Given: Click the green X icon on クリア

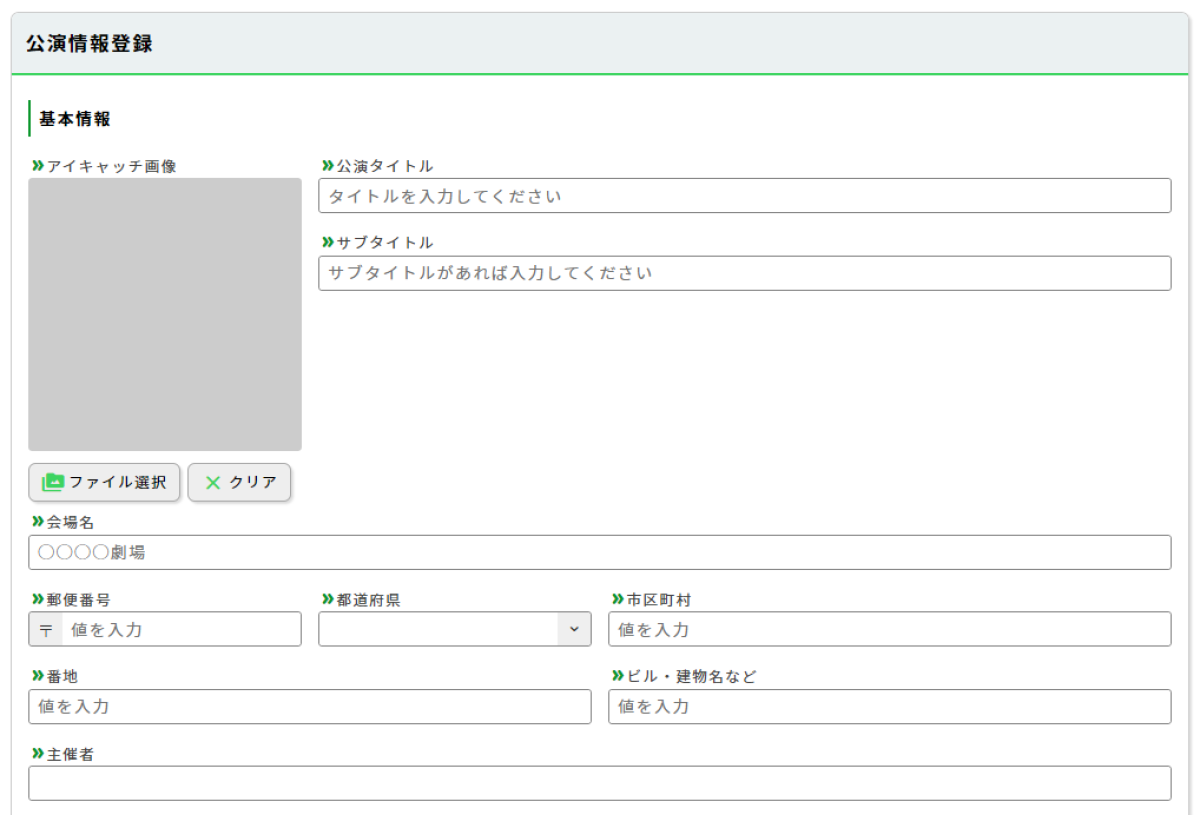Looking at the screenshot, I should point(212,482).
